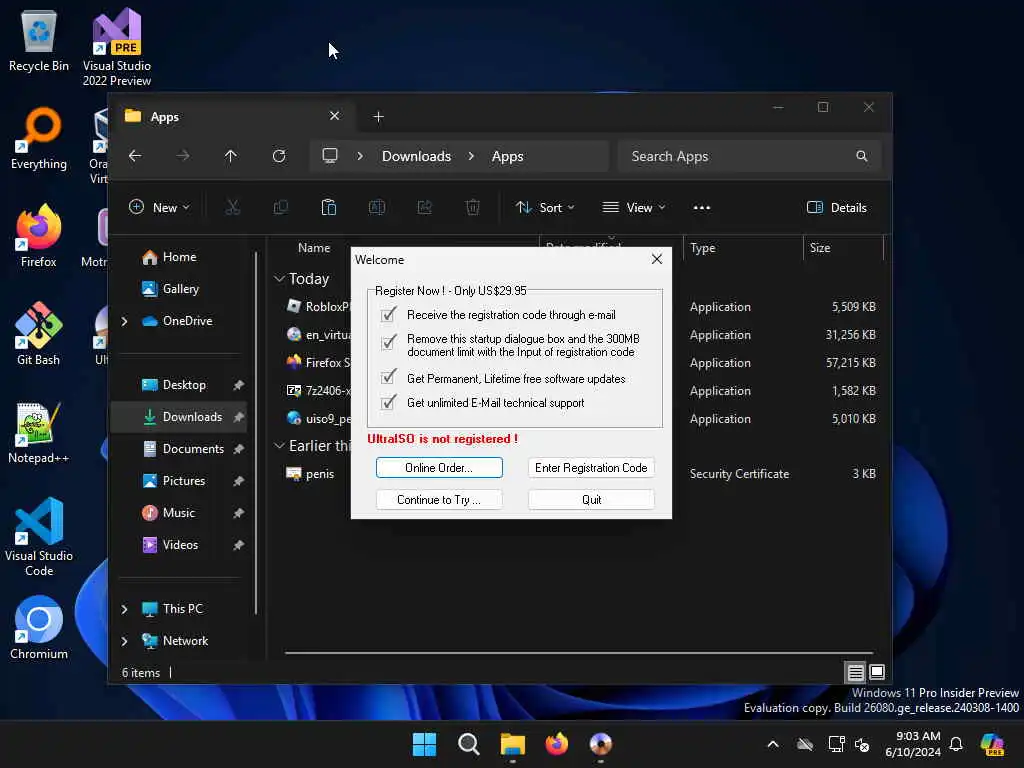Collapse the Today group
Viewport: 1024px width, 768px height.
tap(280, 279)
